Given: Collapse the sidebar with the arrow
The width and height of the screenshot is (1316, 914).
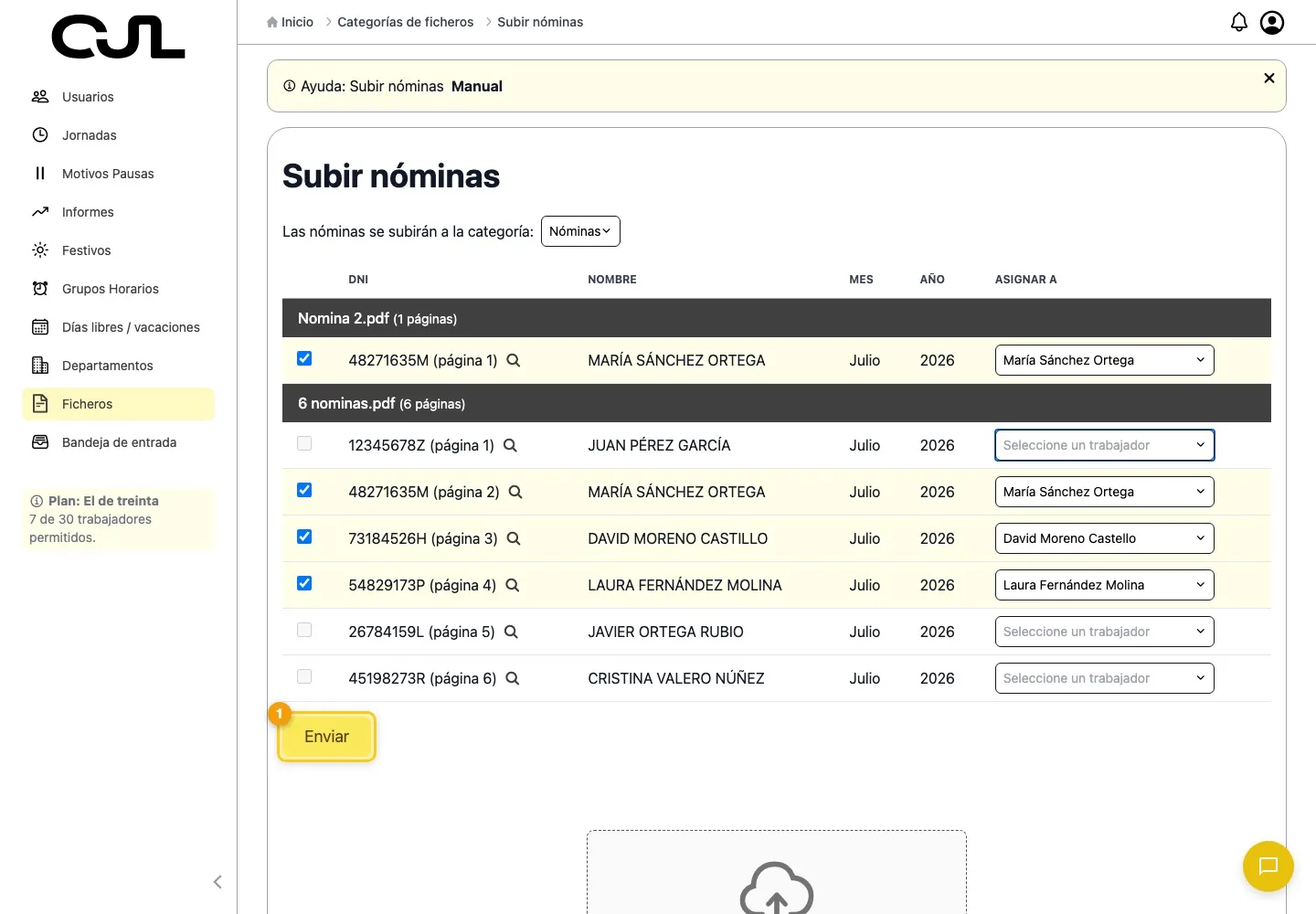Looking at the screenshot, I should point(218,882).
